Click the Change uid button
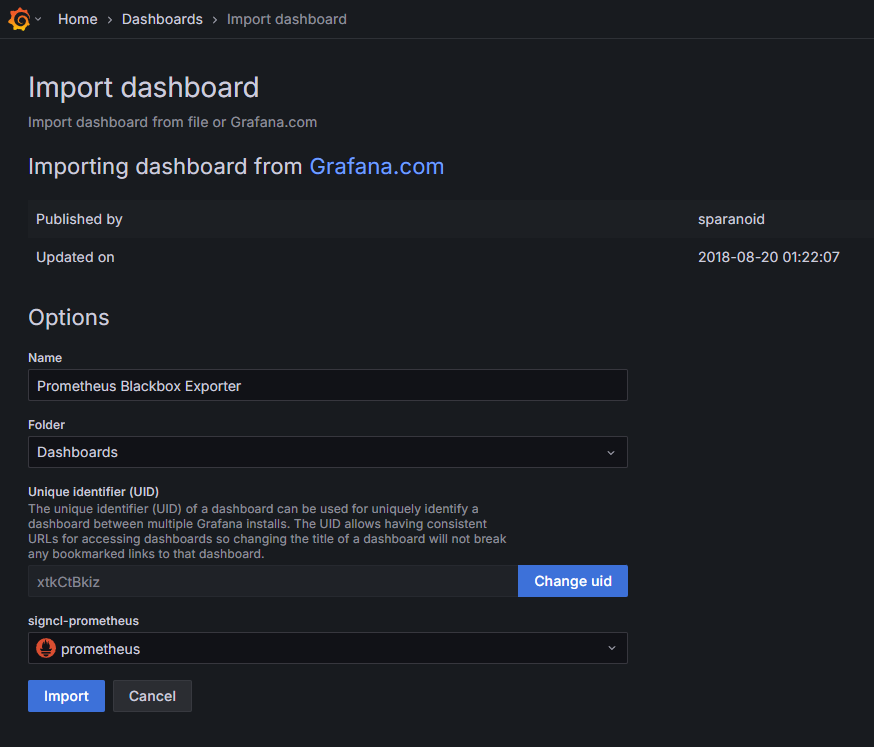This screenshot has height=747, width=874. pyautogui.click(x=572, y=581)
